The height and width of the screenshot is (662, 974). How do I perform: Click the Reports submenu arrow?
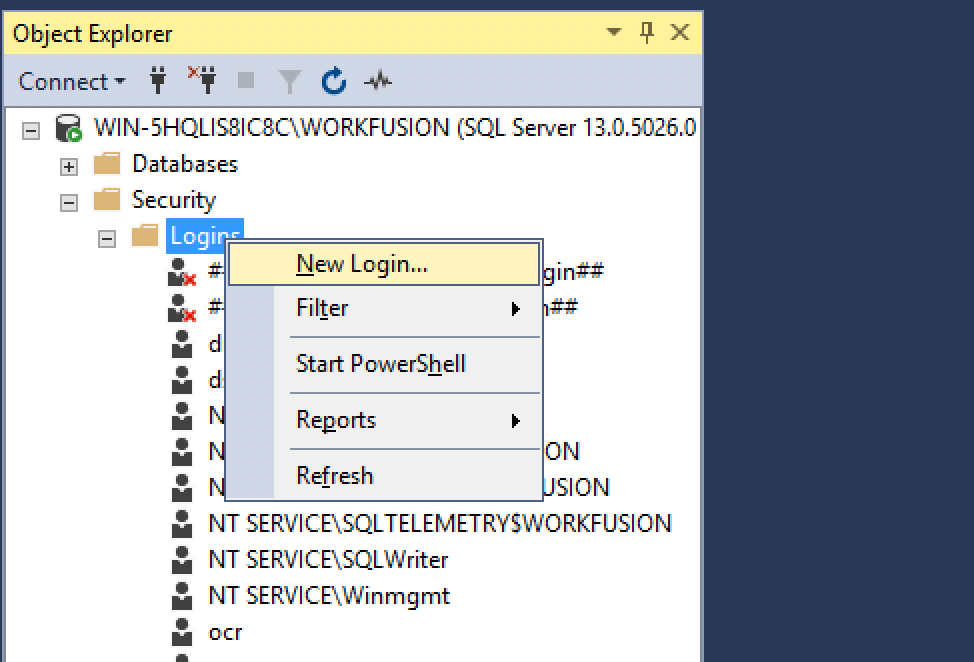point(515,420)
